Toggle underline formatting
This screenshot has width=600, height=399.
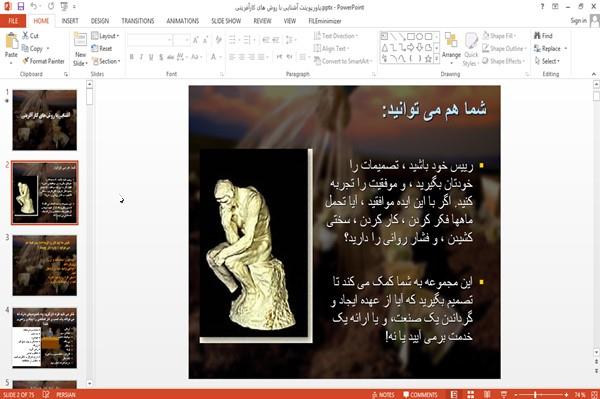click(151, 57)
